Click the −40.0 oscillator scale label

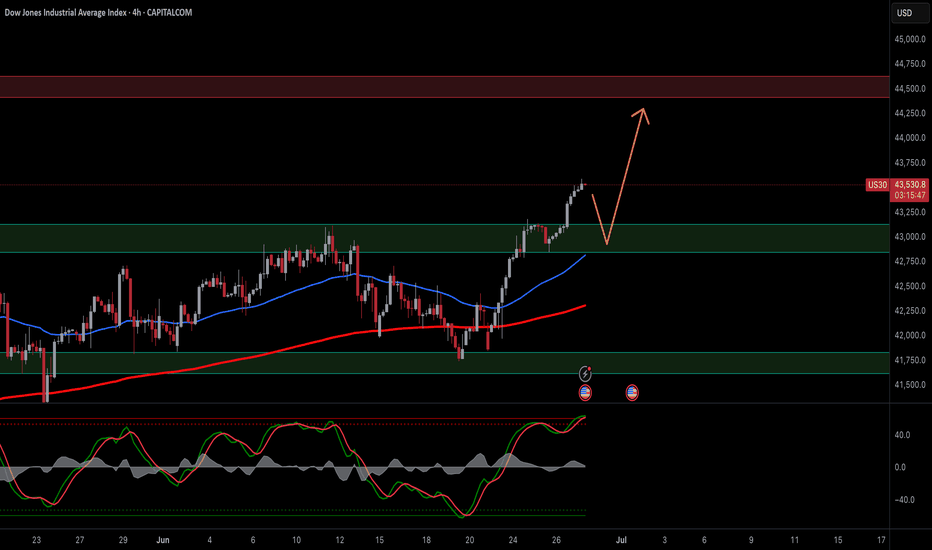tap(903, 500)
